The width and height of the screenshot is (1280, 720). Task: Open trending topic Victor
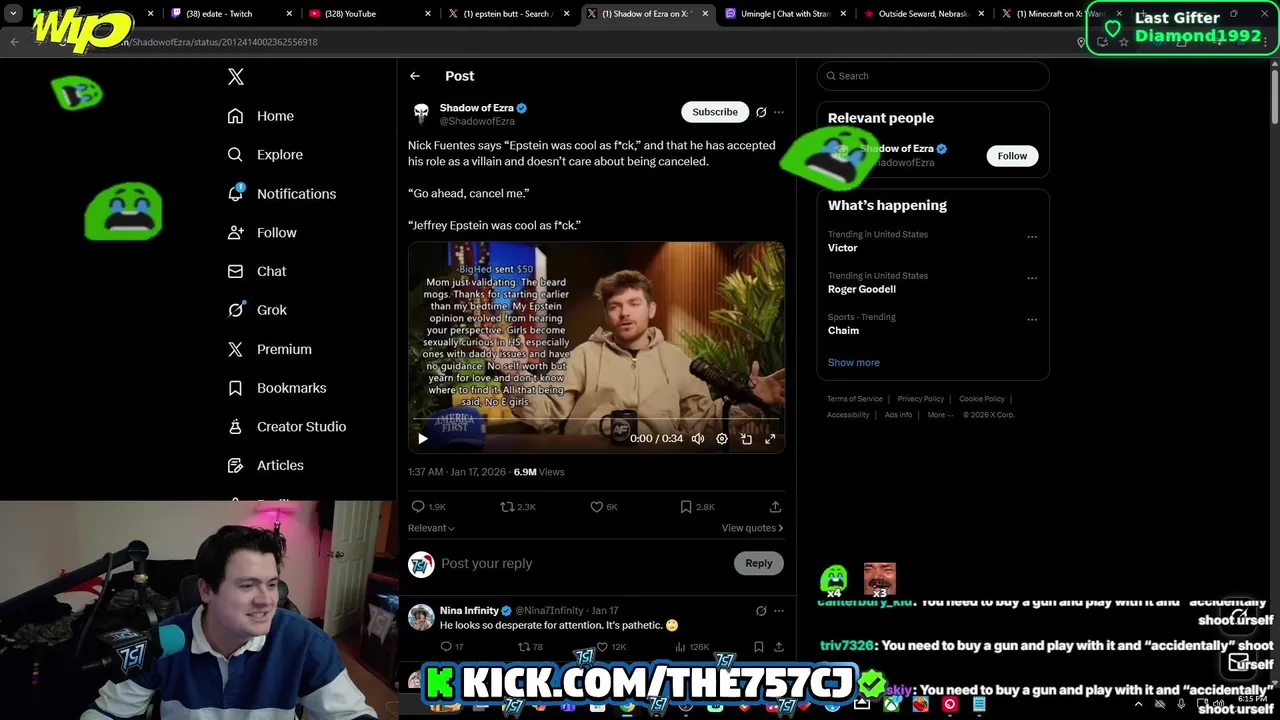[x=842, y=248]
